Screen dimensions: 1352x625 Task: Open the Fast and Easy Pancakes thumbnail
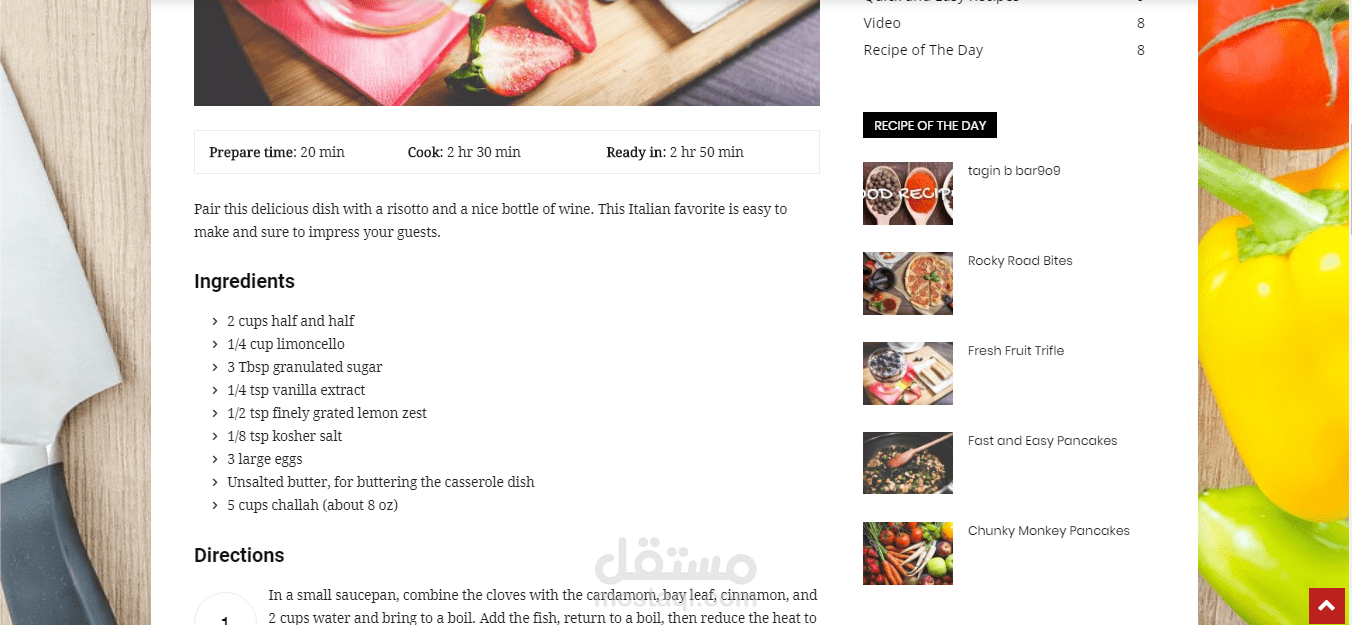click(x=908, y=464)
